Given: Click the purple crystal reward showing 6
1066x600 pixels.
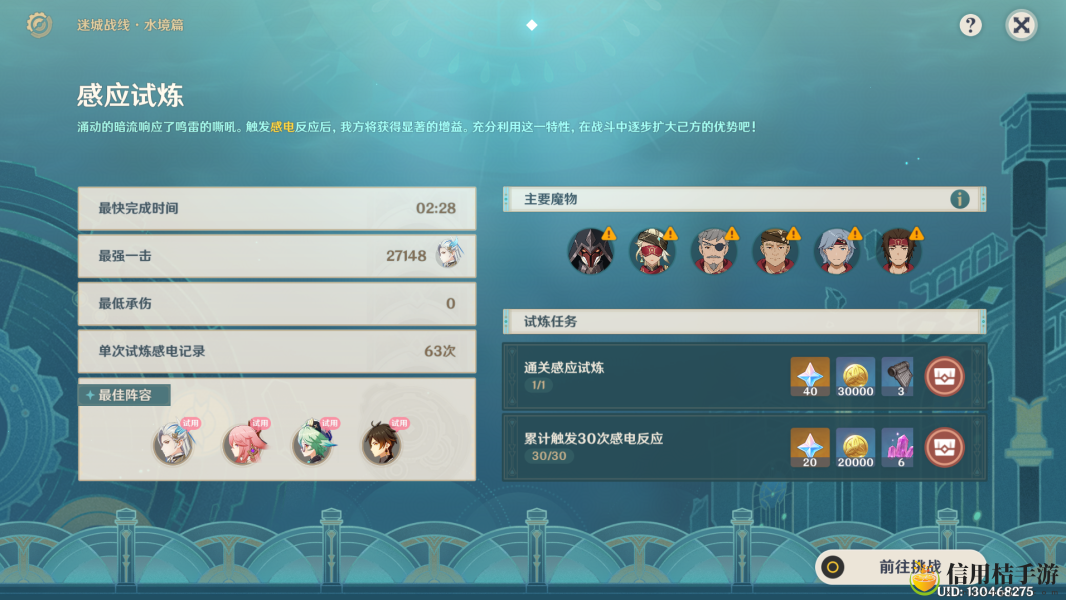Looking at the screenshot, I should coord(897,447).
